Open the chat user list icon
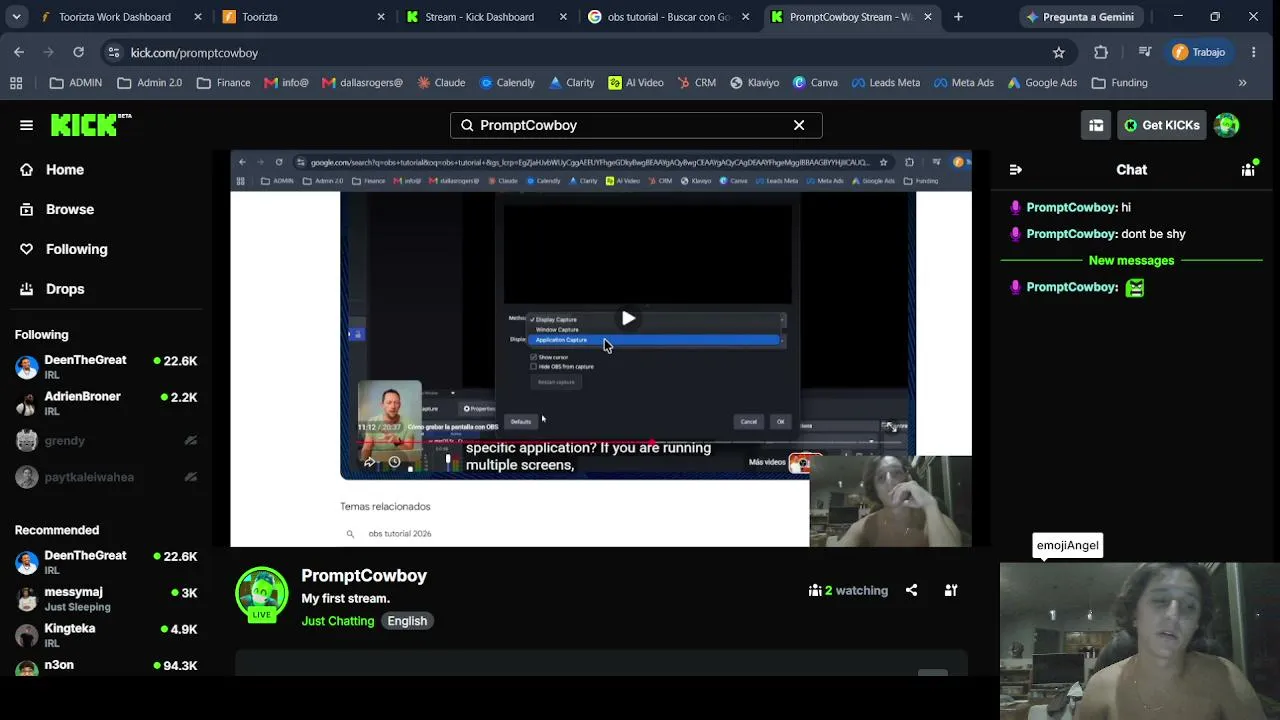Viewport: 1280px width, 720px height. (1248, 170)
